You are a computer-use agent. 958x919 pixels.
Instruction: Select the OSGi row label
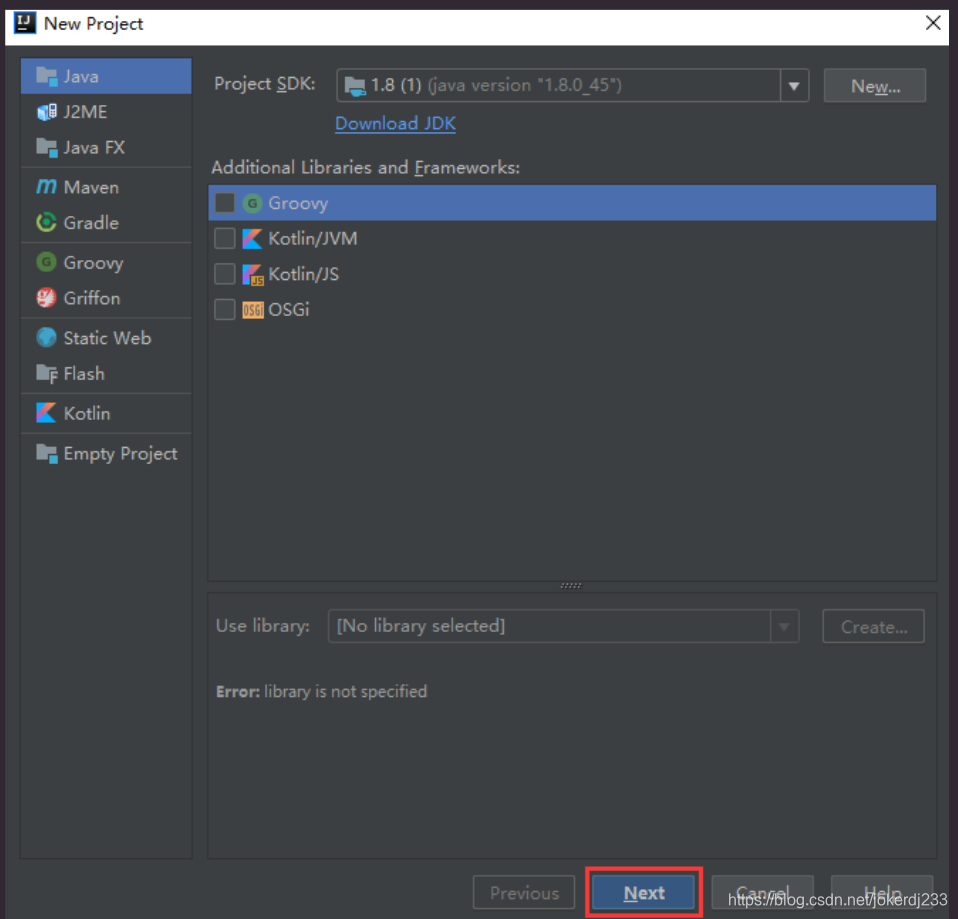(x=289, y=310)
